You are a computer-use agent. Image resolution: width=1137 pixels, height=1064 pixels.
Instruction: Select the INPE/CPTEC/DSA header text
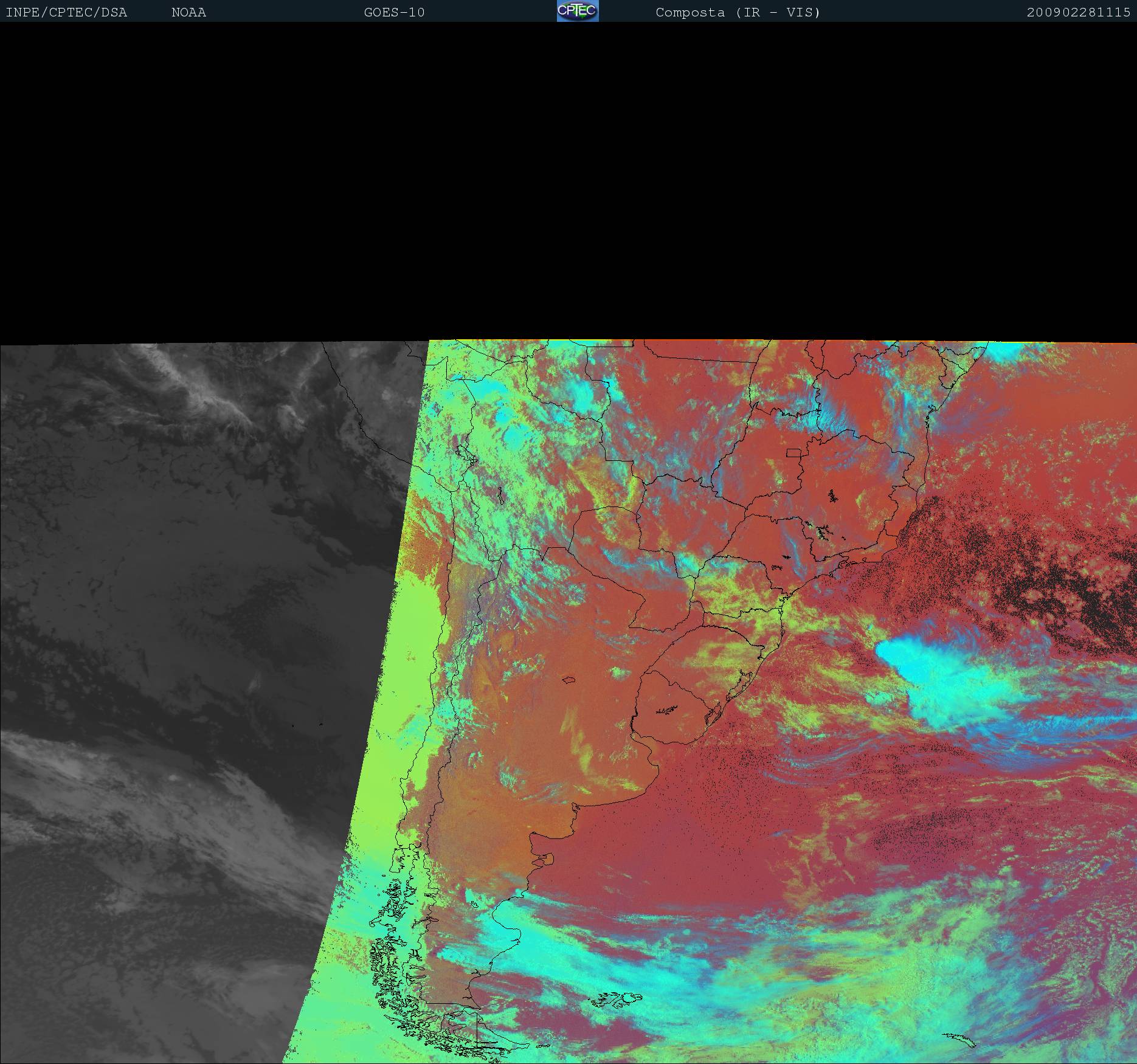66,13
